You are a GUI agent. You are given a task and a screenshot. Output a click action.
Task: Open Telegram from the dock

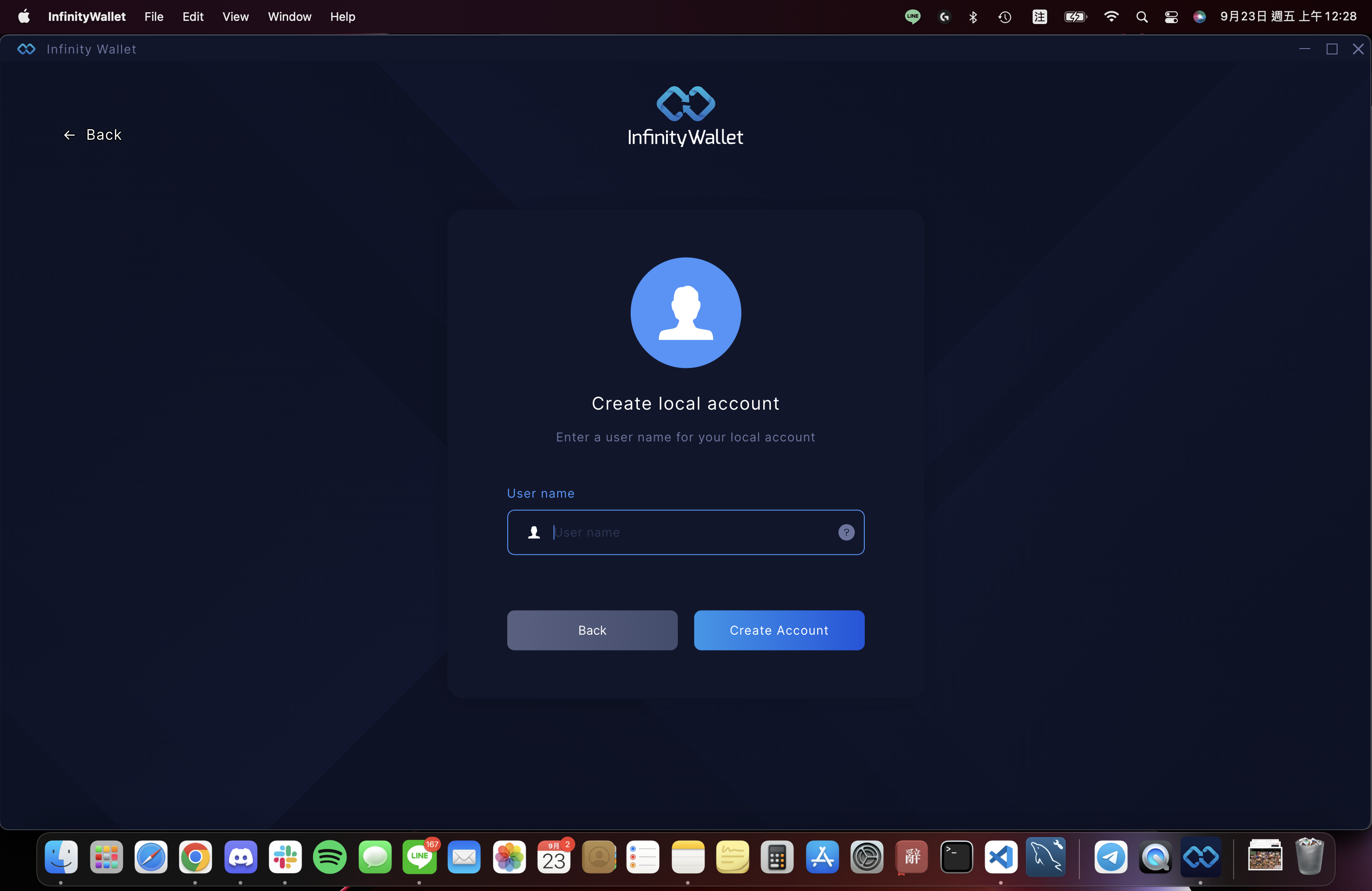1110,857
